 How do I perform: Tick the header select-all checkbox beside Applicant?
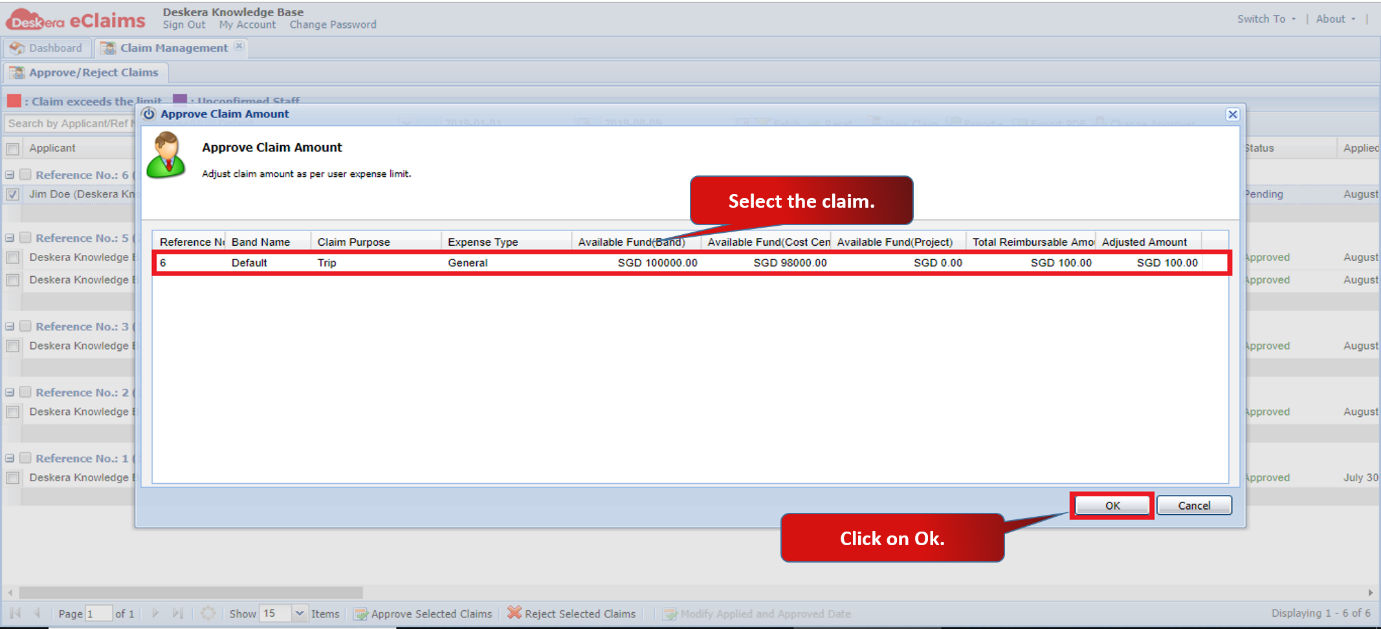coord(12,149)
